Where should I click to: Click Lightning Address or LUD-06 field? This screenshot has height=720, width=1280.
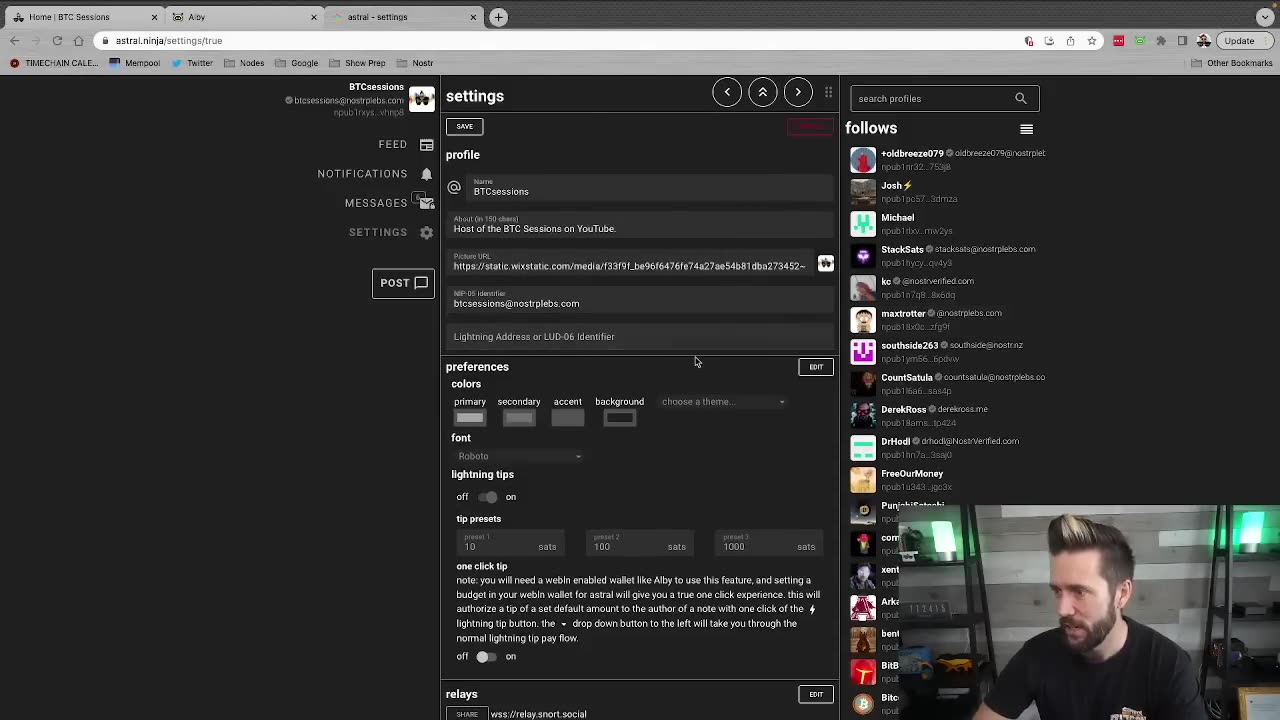tap(640, 337)
